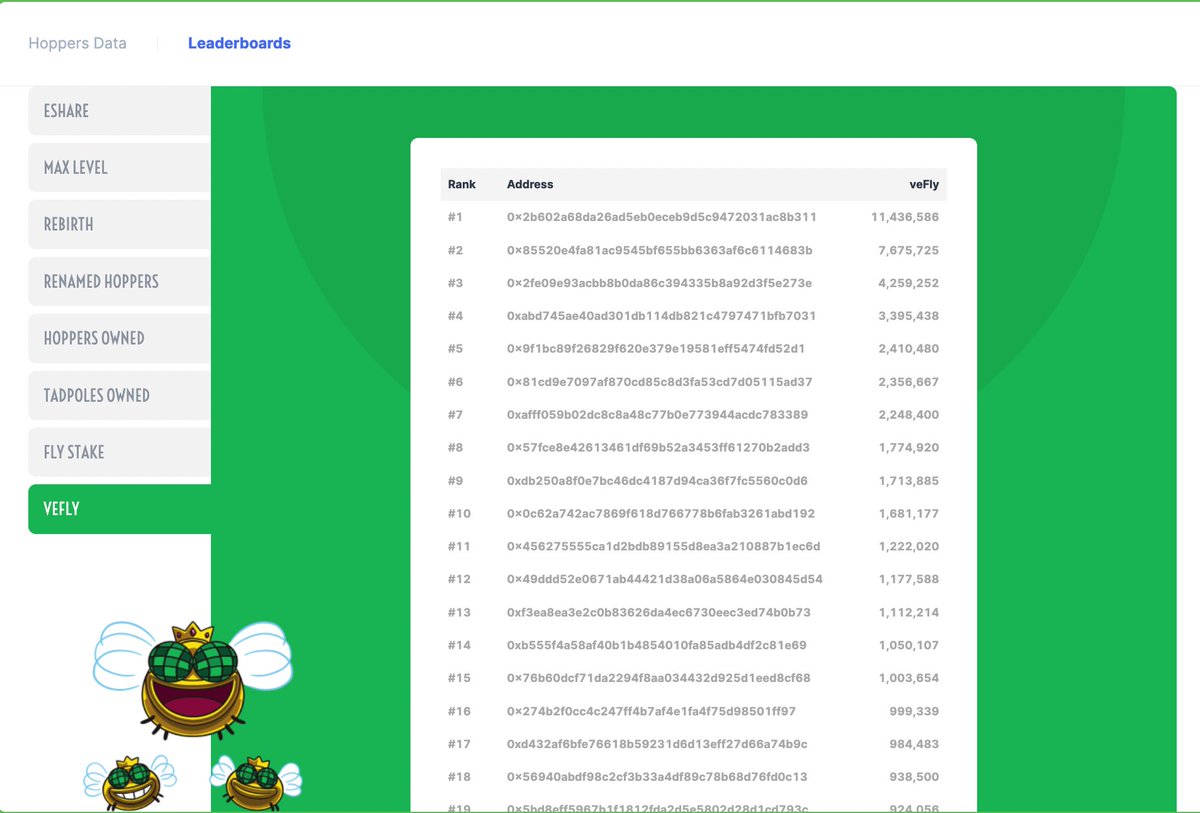
Task: Click the veFly value 984,483
Action: 914,744
